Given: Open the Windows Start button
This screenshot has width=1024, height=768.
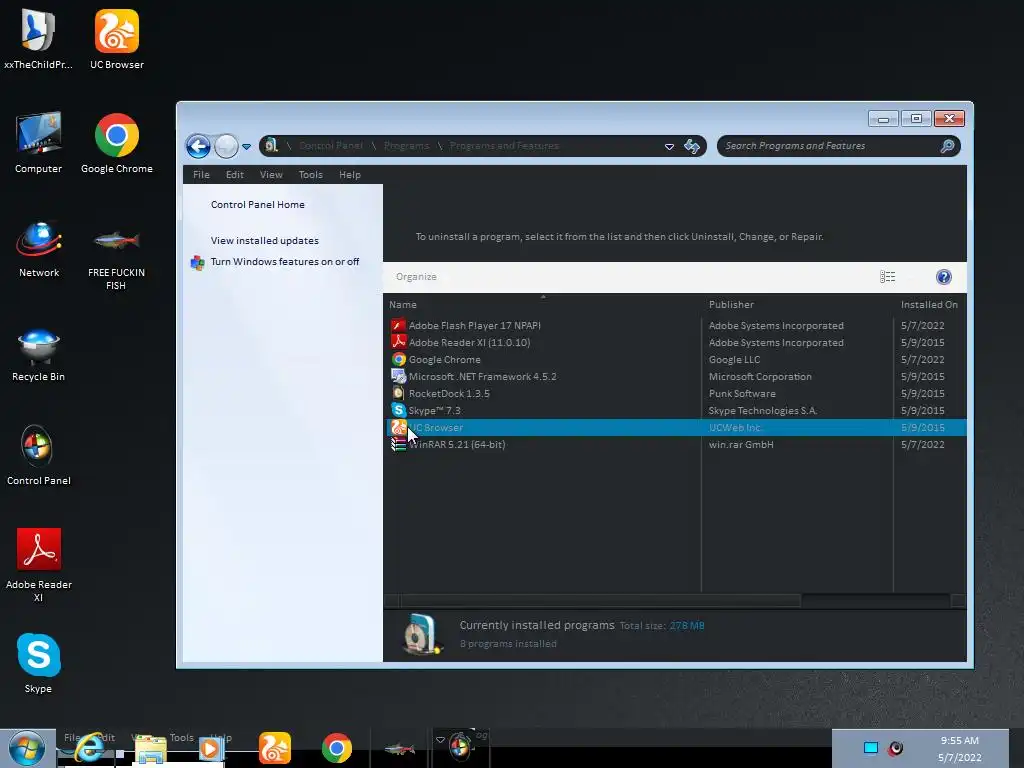Looking at the screenshot, I should pyautogui.click(x=27, y=748).
